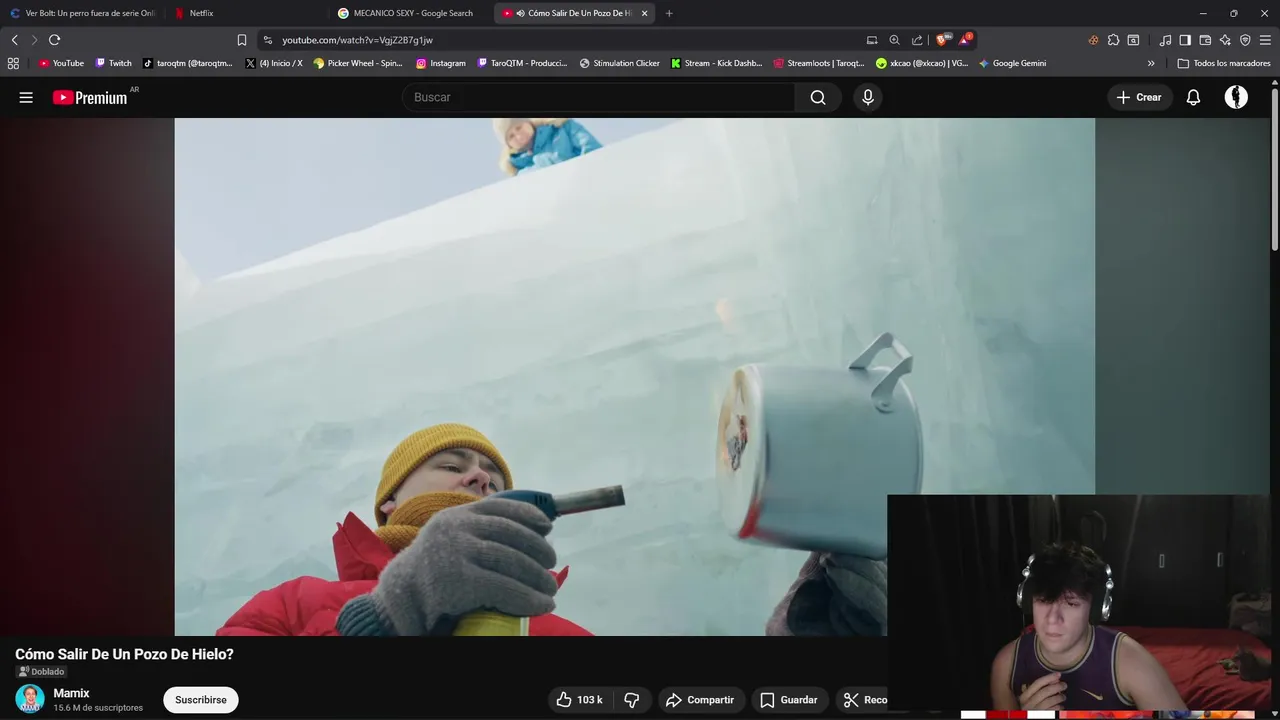This screenshot has height=720, width=1280.
Task: Click the Doblado dubbed badge
Action: point(41,671)
